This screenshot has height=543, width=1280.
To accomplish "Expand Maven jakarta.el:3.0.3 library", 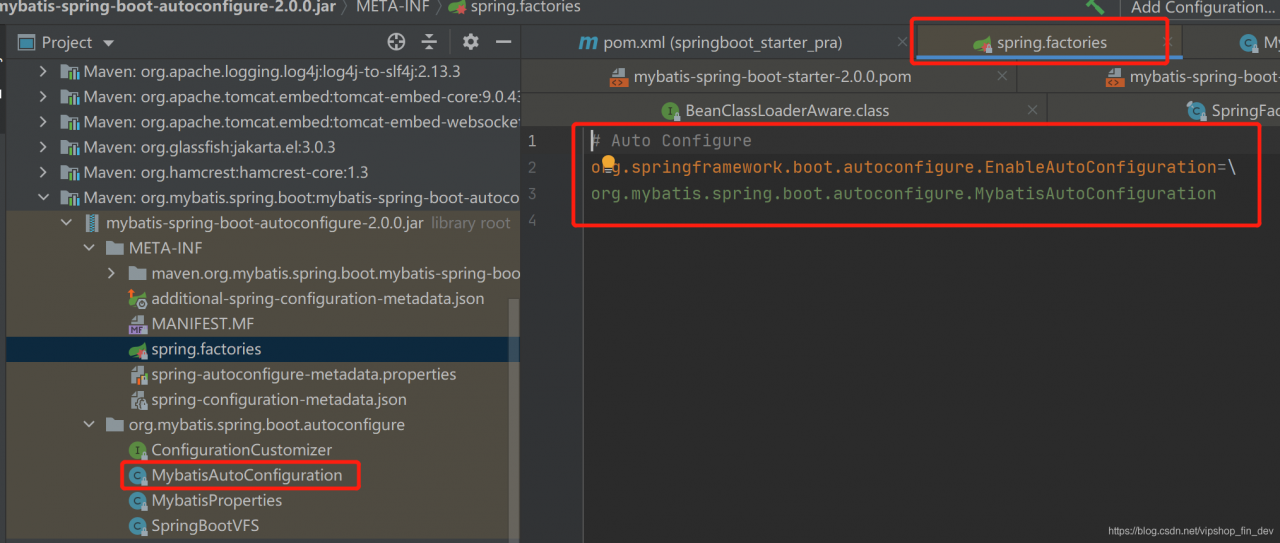I will point(42,147).
